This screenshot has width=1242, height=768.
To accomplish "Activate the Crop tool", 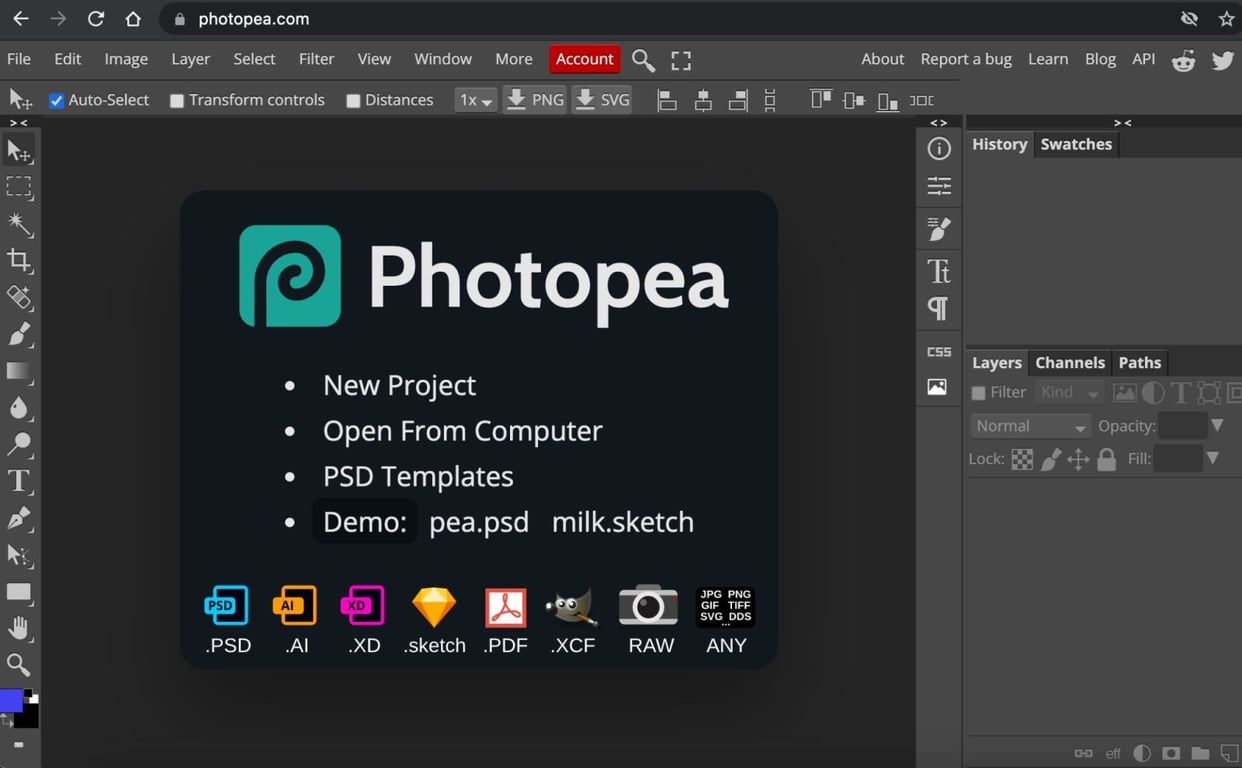I will click(x=20, y=261).
